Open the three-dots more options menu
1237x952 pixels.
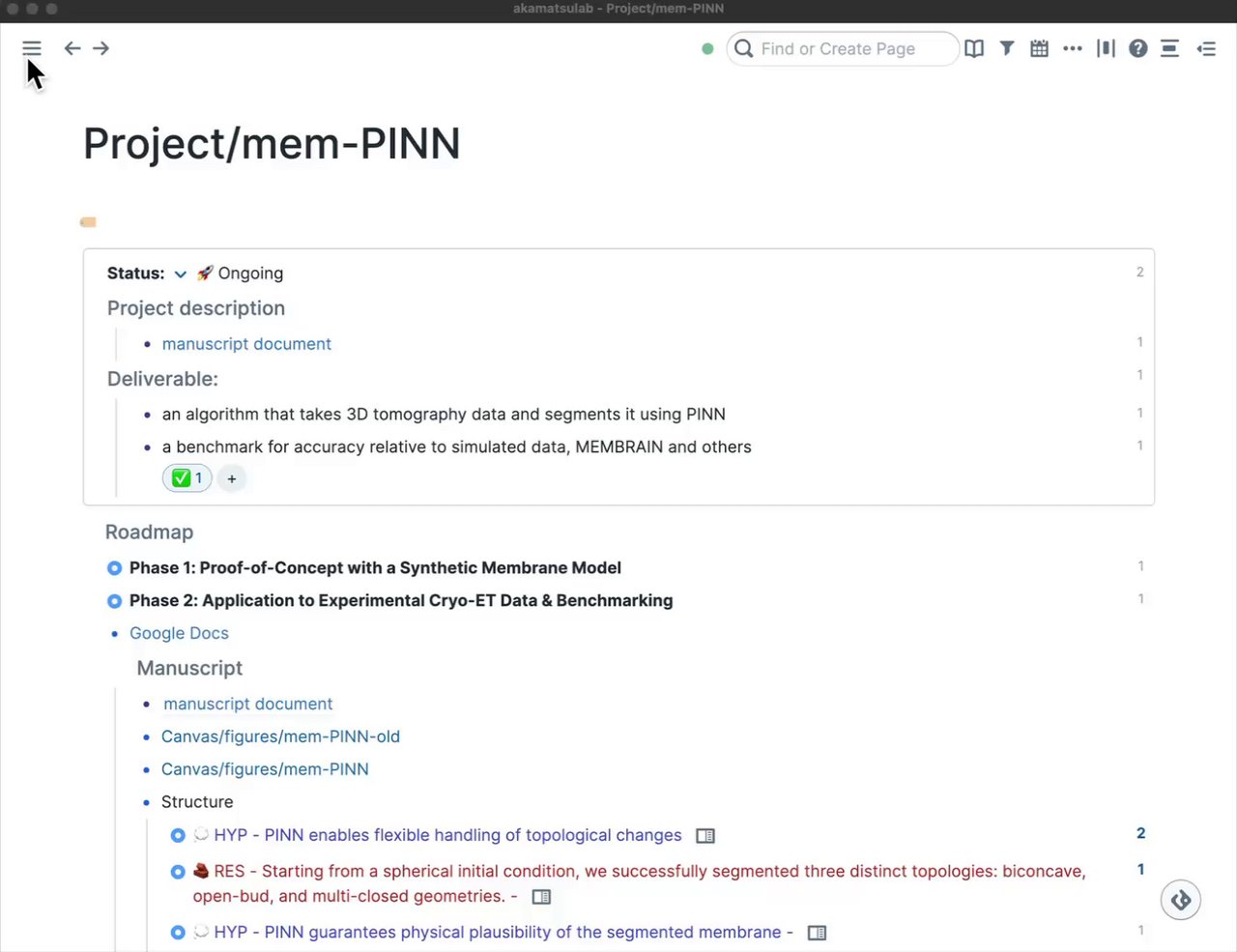point(1072,48)
